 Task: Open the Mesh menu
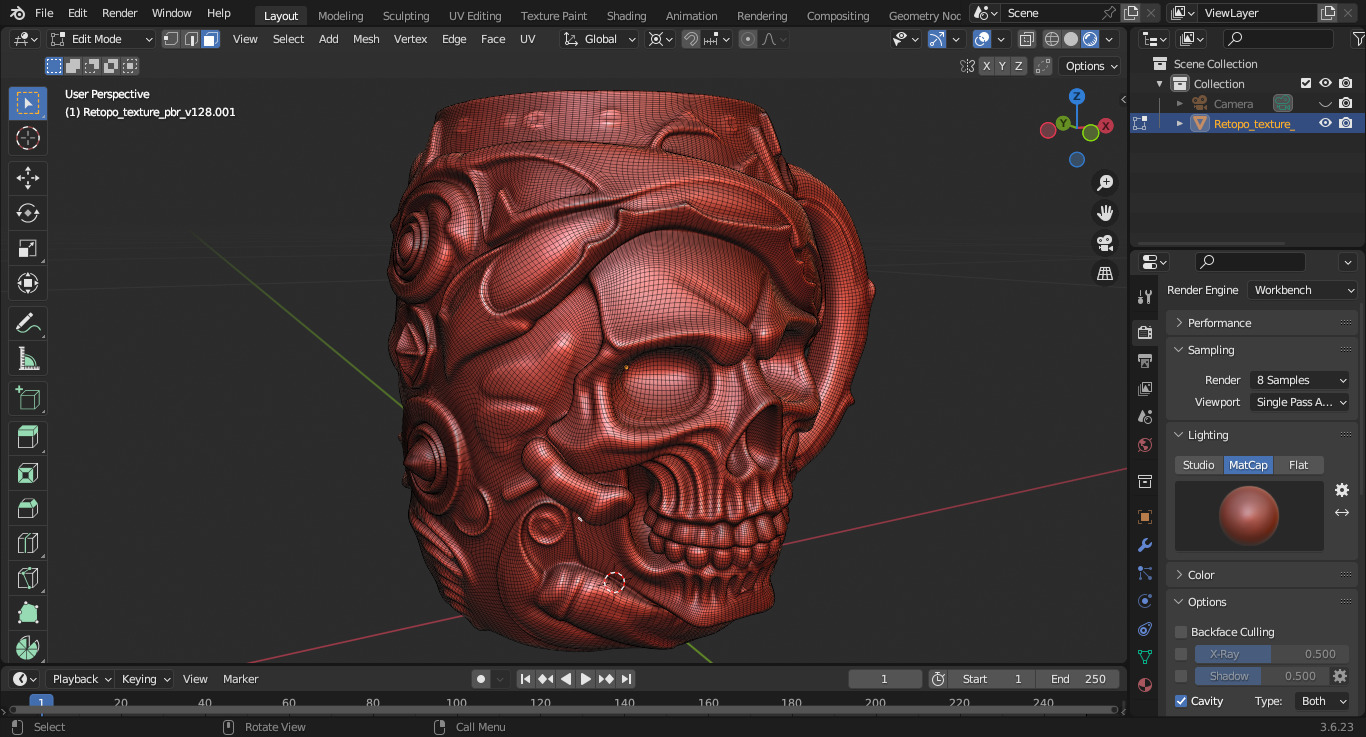pos(366,39)
